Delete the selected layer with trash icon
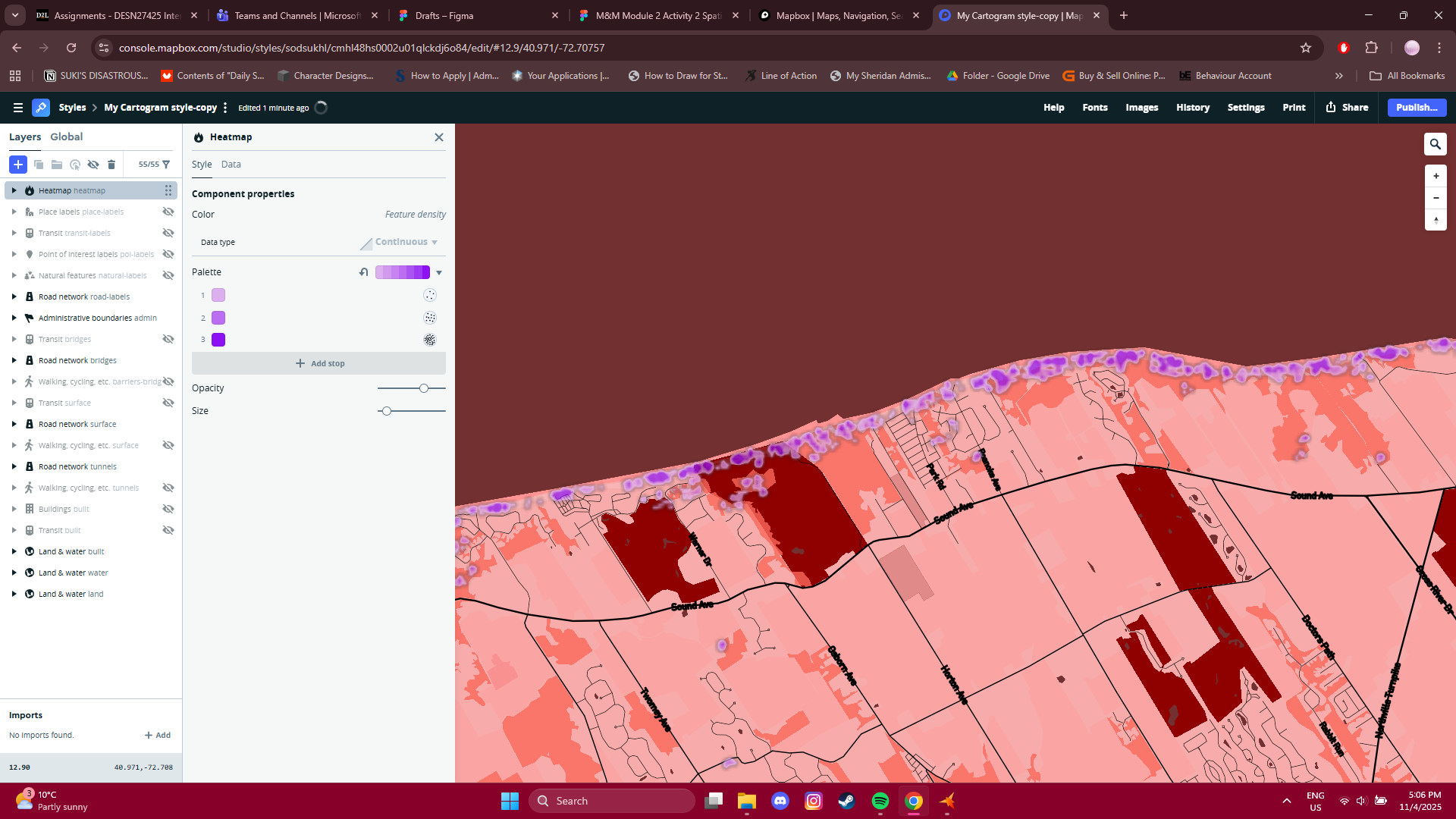The image size is (1456, 819). (111, 165)
